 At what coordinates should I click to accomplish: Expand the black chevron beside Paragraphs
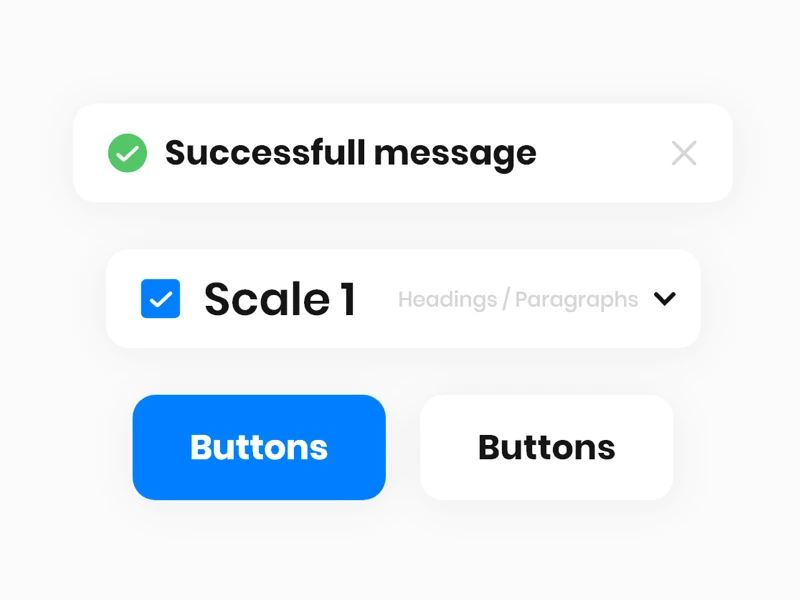(x=665, y=298)
